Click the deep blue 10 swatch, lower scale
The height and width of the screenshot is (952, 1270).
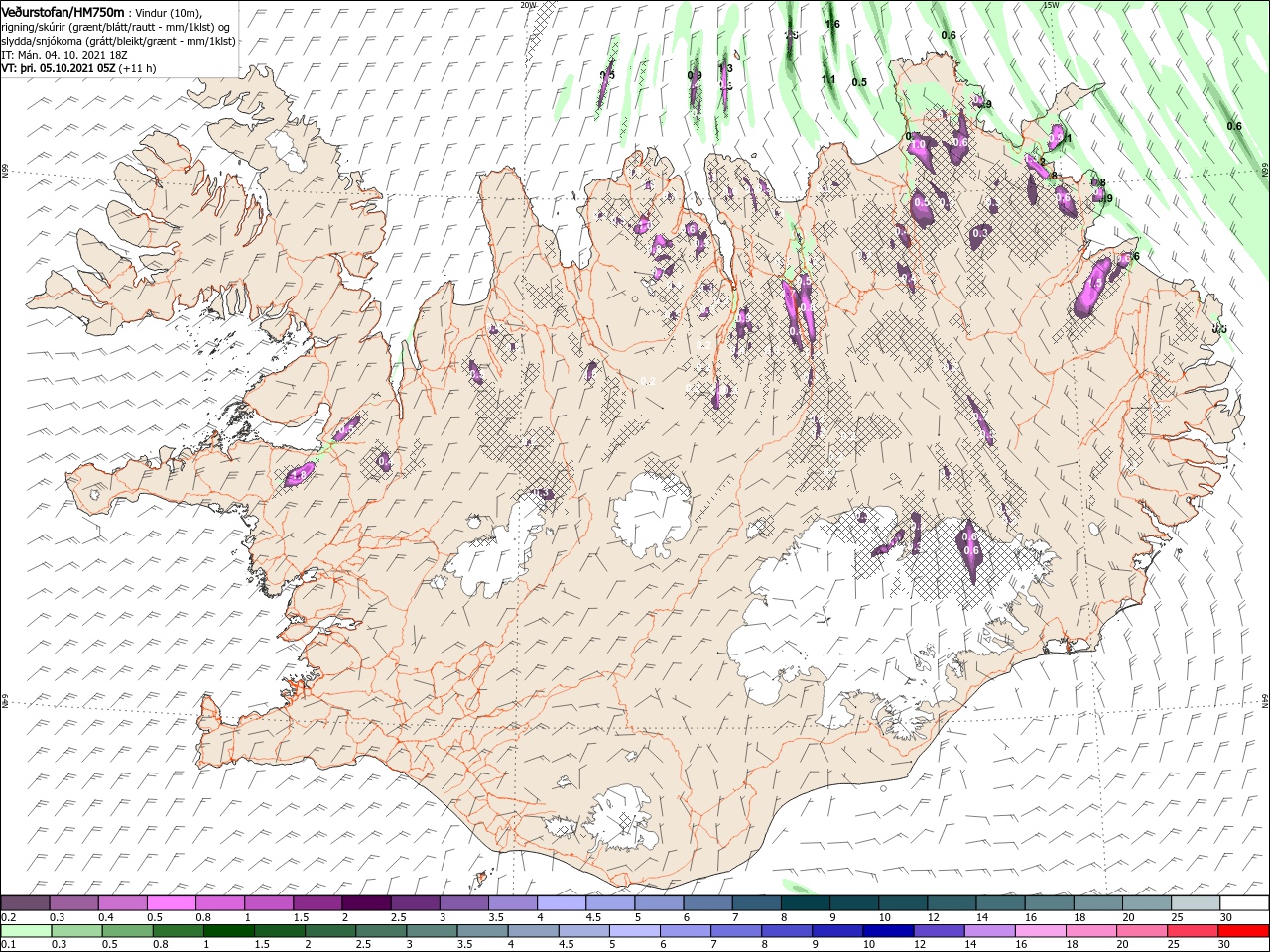[888, 931]
